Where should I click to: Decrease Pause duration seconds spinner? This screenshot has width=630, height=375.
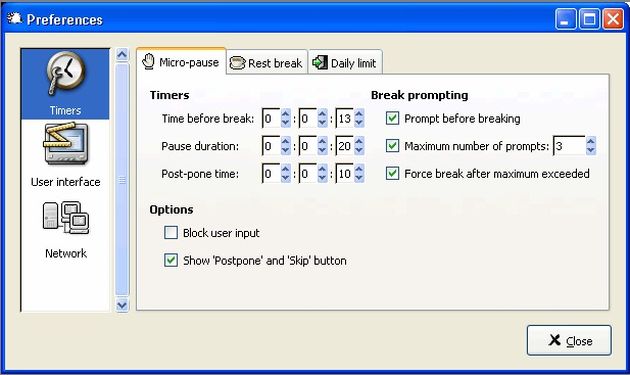(x=359, y=151)
